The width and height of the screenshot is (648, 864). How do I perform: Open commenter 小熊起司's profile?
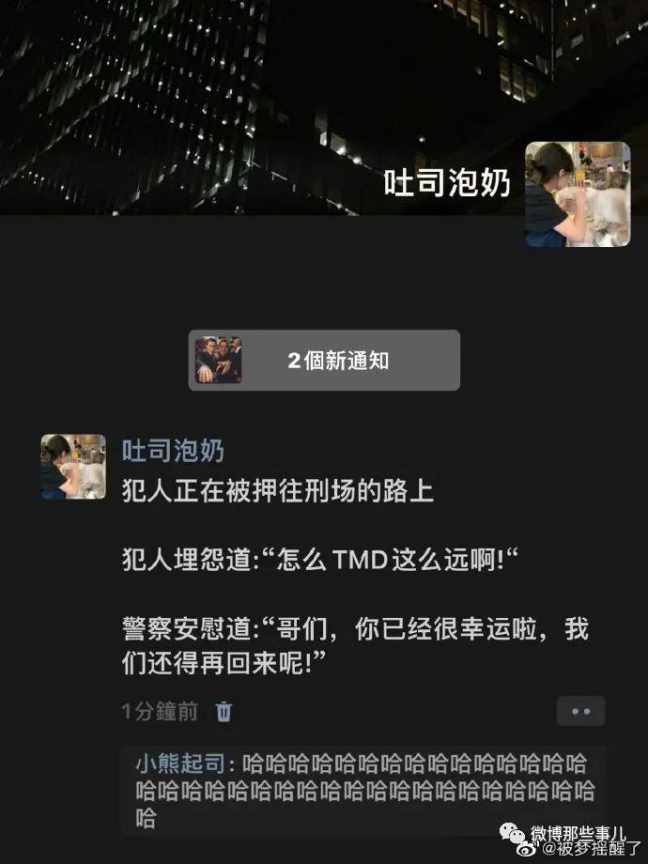180,765
